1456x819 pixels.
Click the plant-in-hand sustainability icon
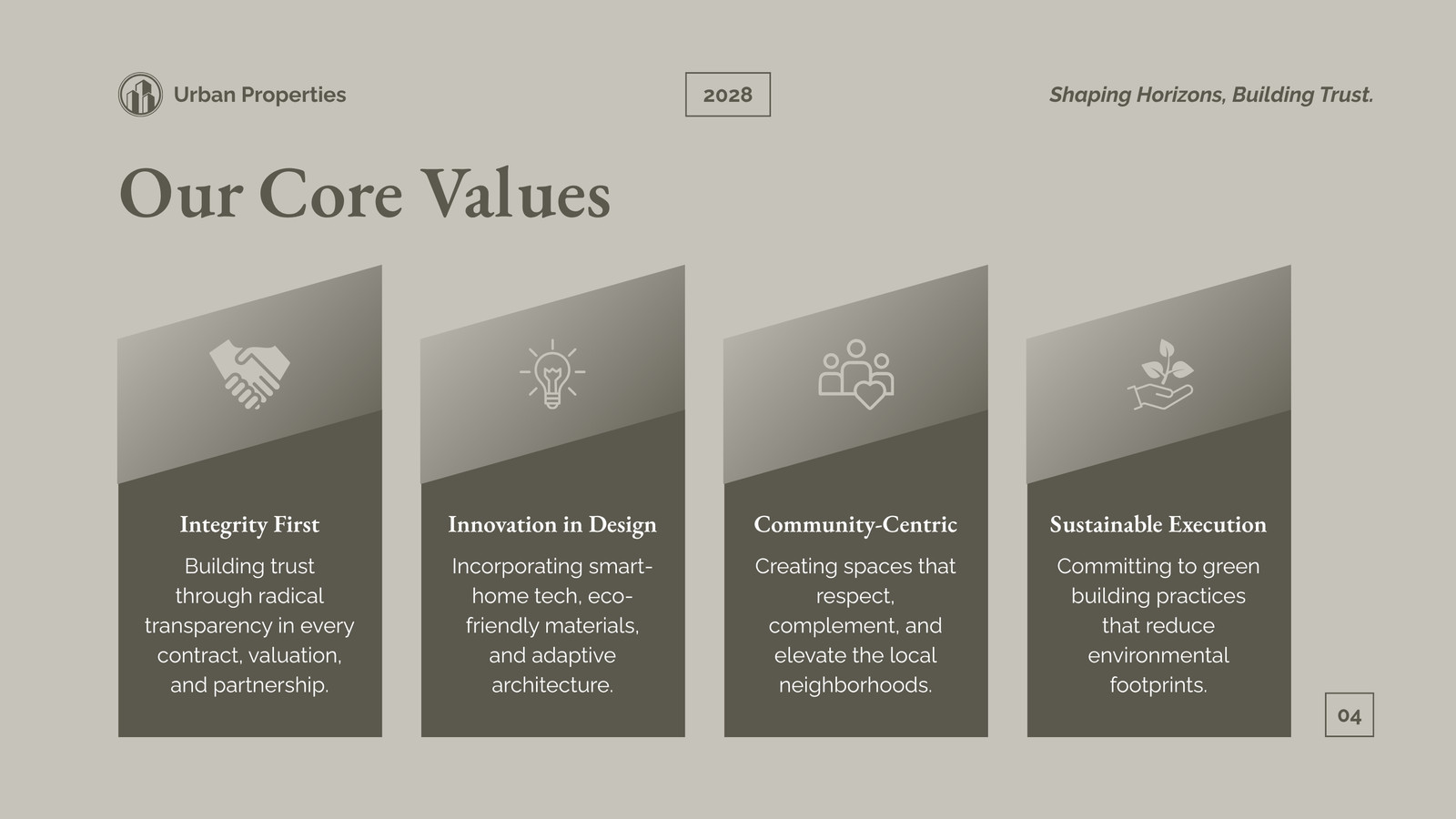point(1159,374)
